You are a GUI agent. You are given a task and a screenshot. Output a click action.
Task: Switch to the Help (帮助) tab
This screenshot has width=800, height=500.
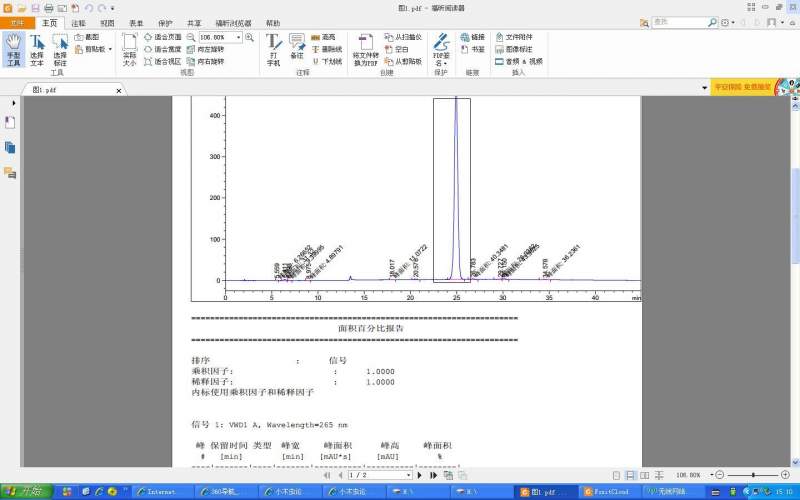click(273, 23)
